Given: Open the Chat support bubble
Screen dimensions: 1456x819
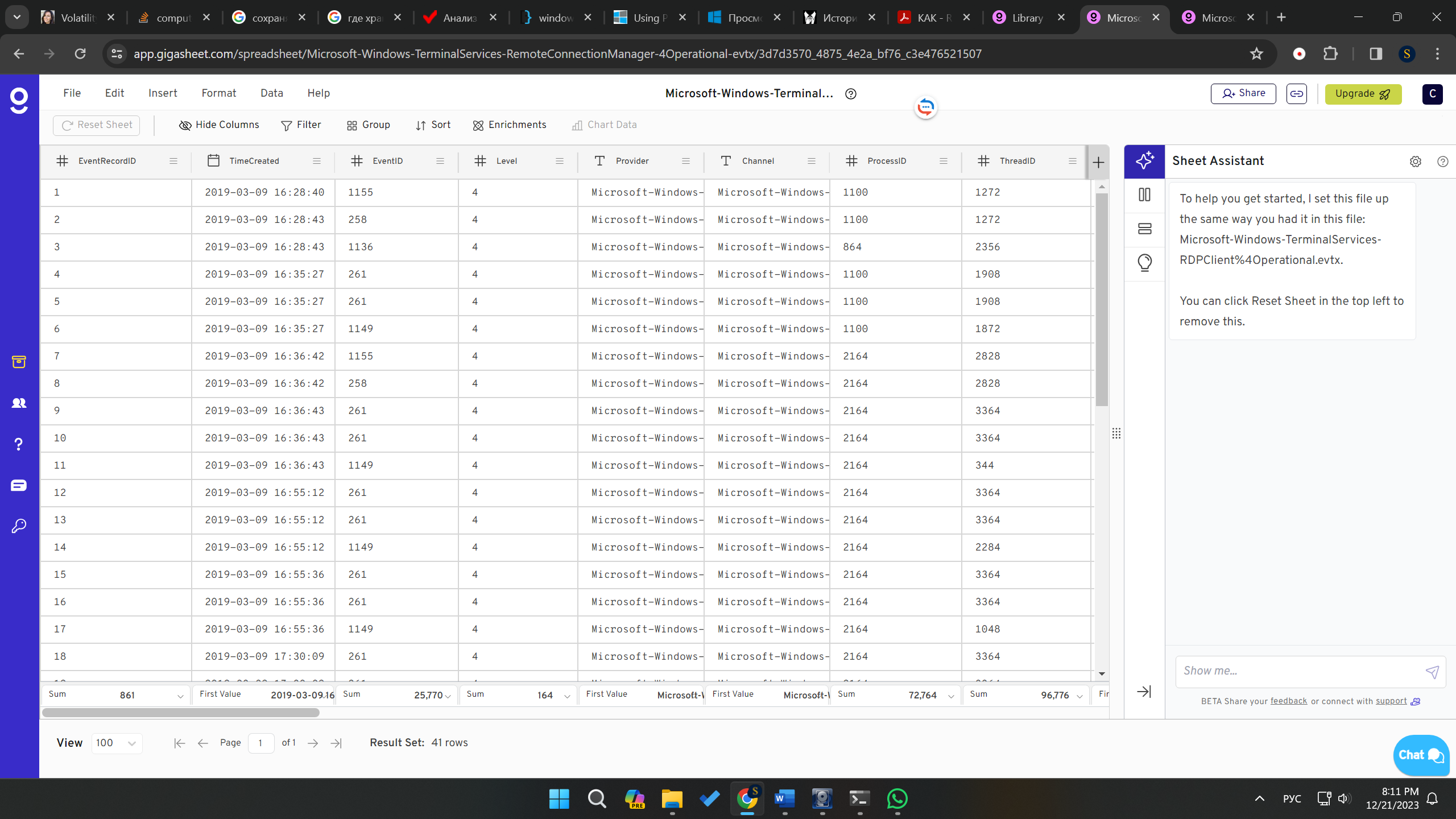Looking at the screenshot, I should pyautogui.click(x=1420, y=755).
